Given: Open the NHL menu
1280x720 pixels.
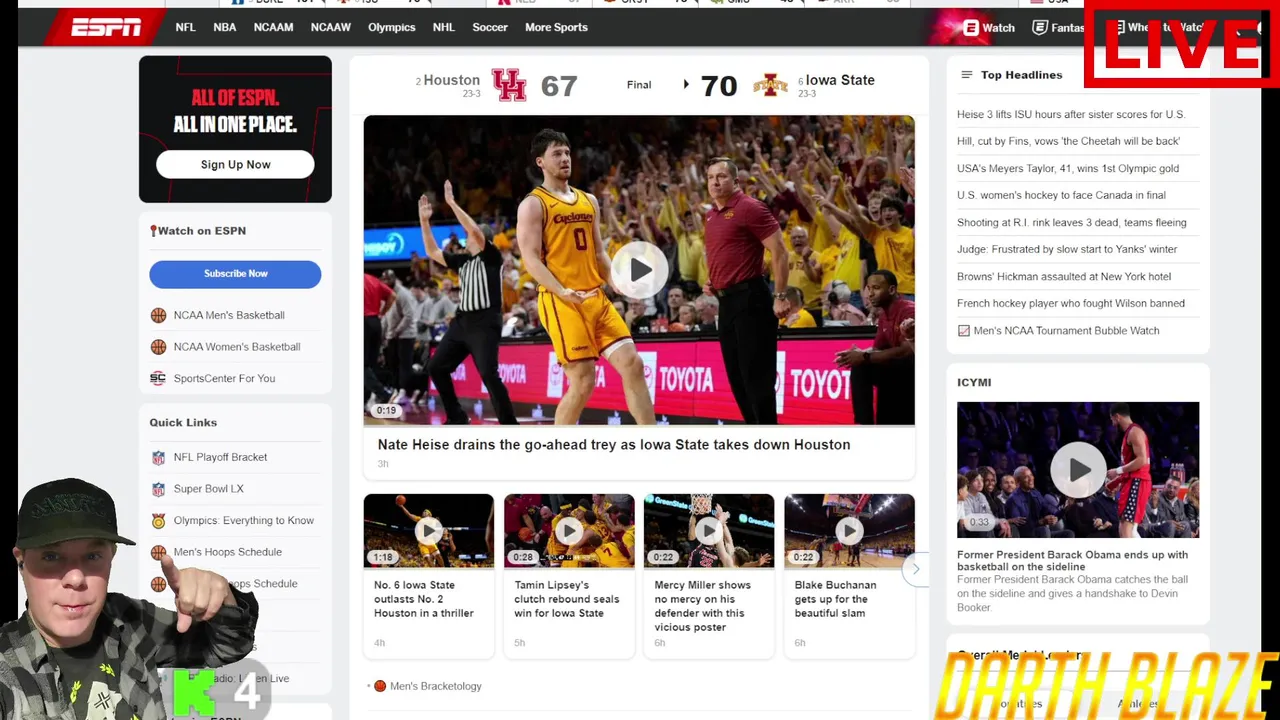Looking at the screenshot, I should point(444,27).
